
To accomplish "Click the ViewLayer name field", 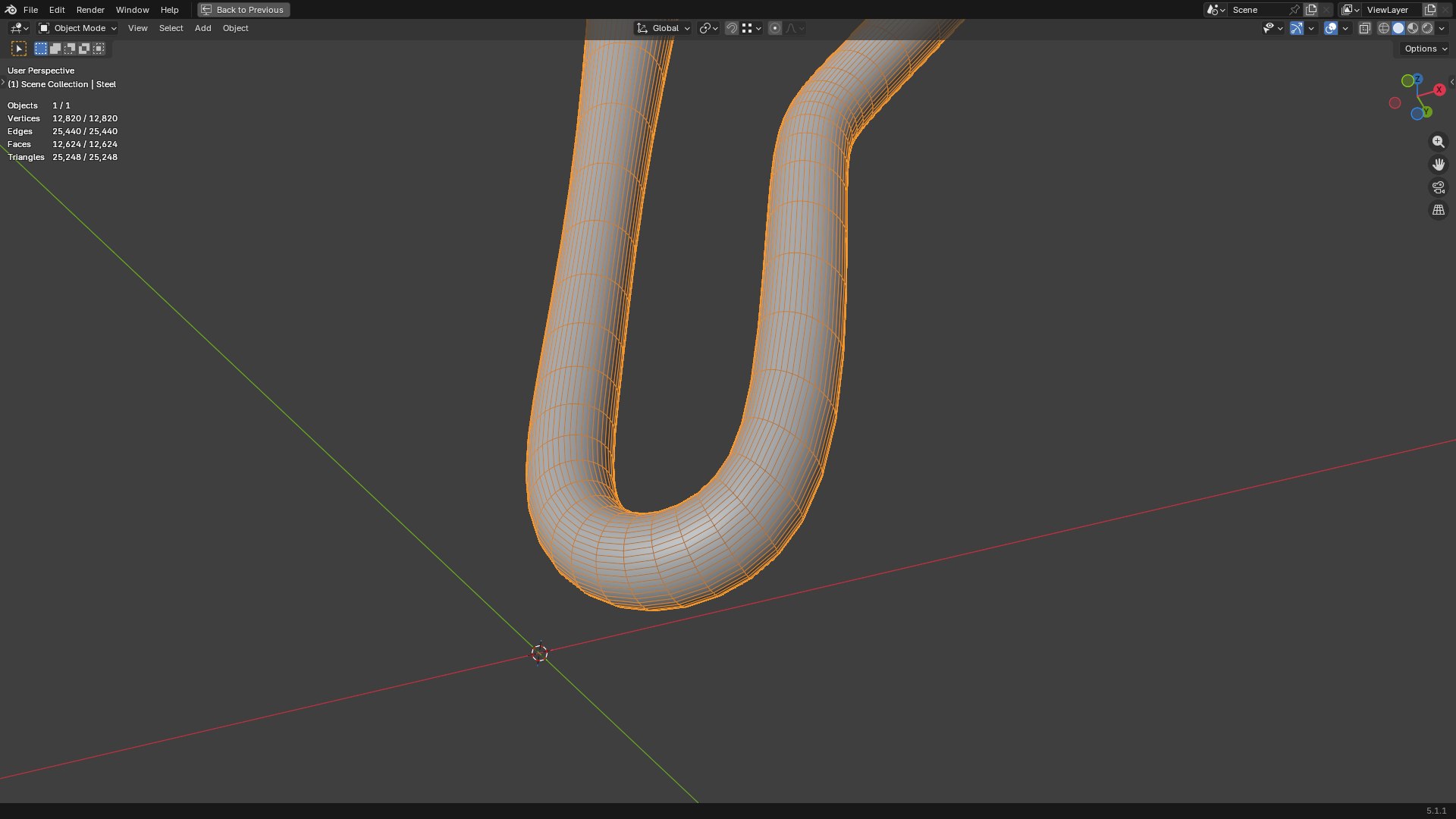I will click(x=1392, y=10).
